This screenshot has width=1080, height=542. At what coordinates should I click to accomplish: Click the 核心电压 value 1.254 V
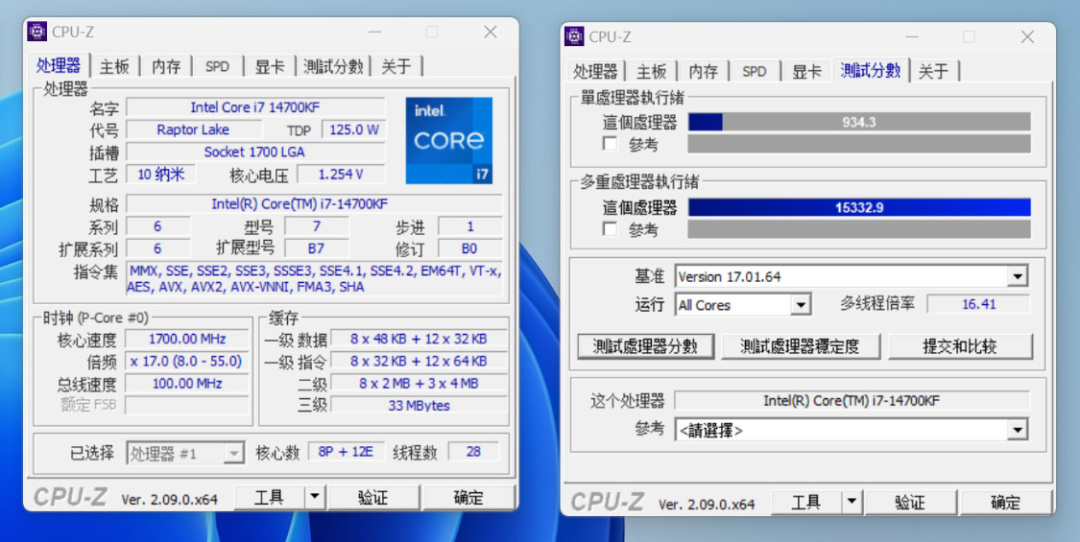(341, 174)
